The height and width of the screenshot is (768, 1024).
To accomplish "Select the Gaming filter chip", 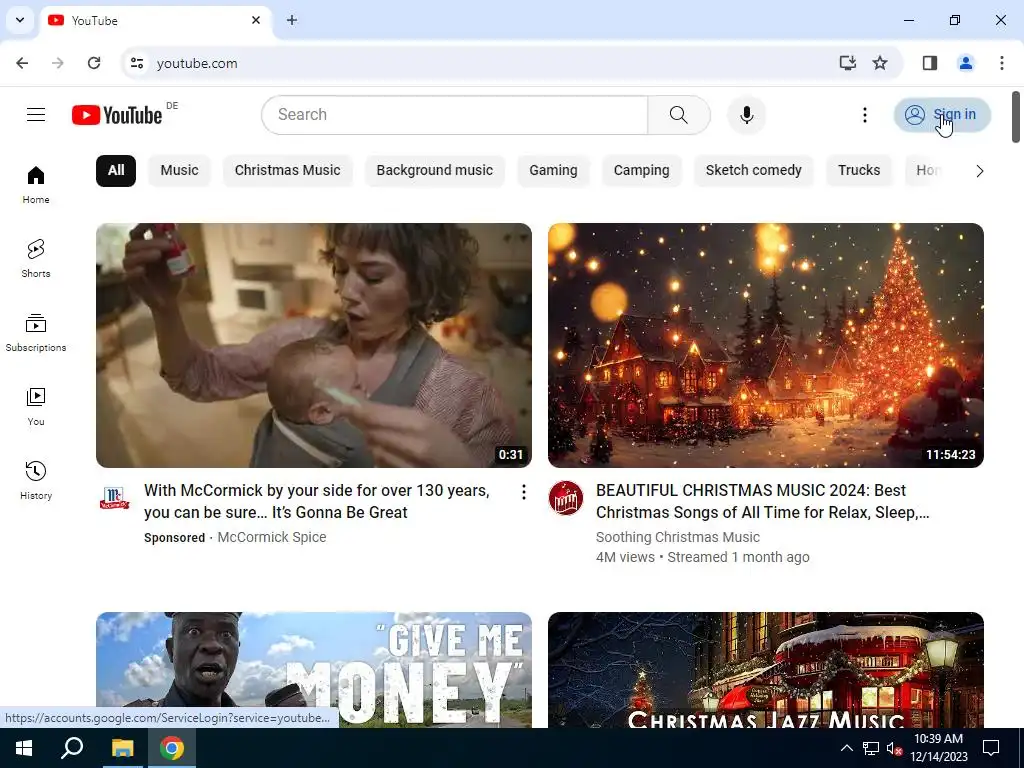I will click(553, 170).
